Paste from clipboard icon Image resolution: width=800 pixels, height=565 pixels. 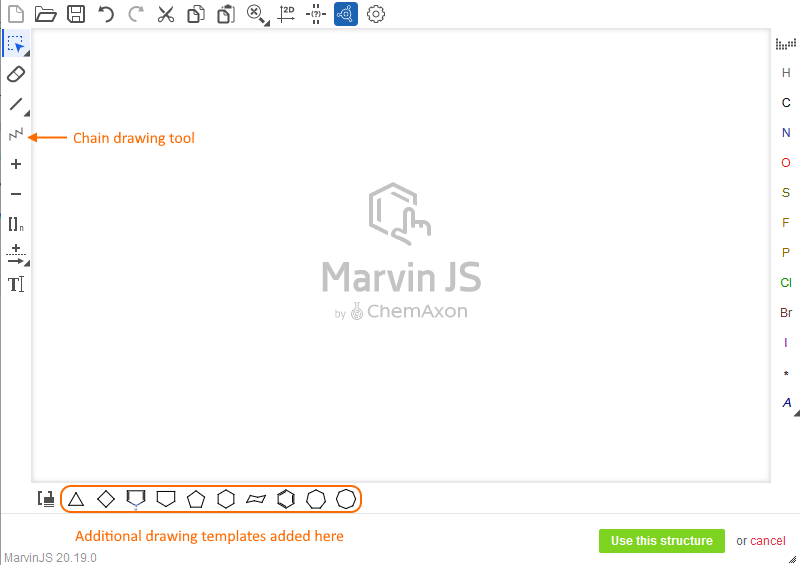point(226,14)
